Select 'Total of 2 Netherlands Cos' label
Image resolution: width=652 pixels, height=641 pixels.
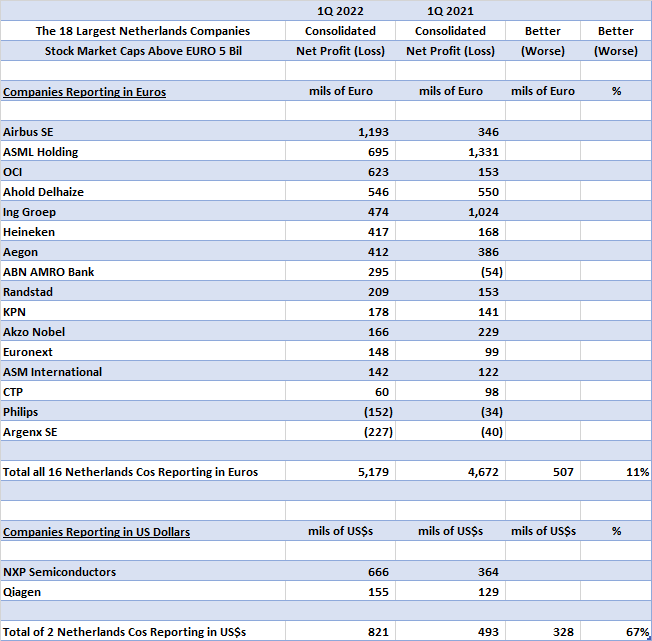(x=124, y=632)
